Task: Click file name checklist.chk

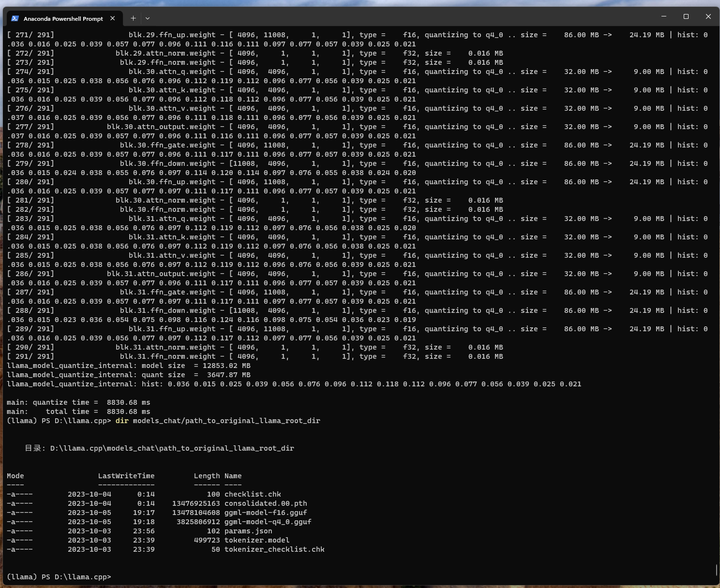Action: (253, 494)
